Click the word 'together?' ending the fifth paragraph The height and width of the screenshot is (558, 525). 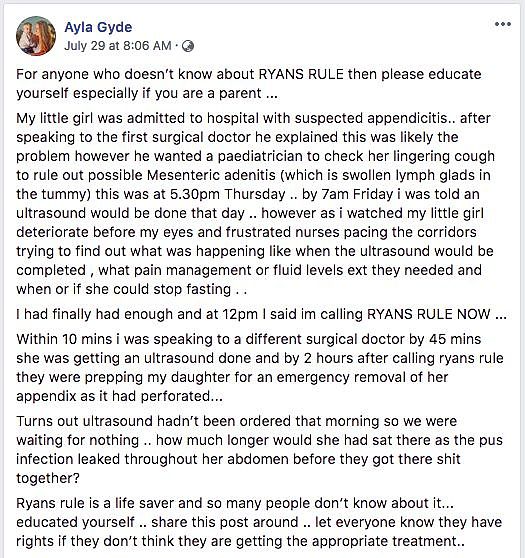[x=48, y=478]
